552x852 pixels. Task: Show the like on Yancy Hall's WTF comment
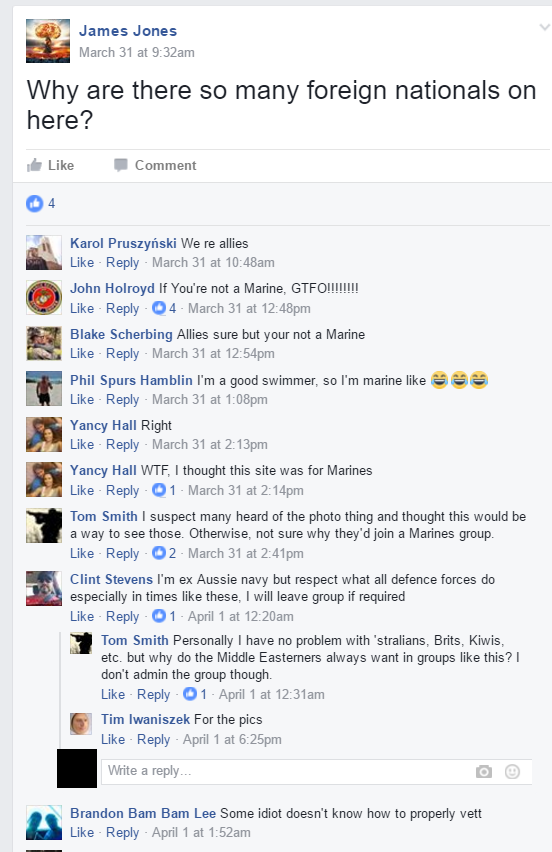(x=164, y=490)
